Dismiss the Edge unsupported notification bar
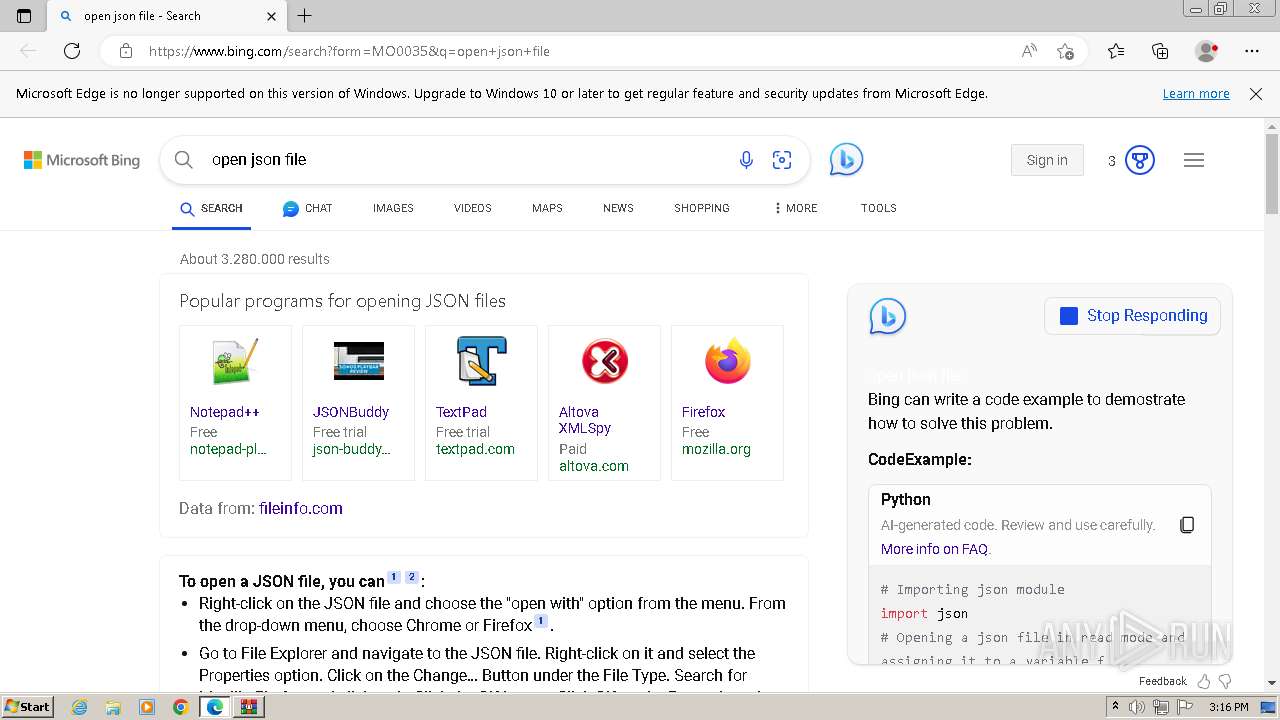 [1256, 94]
